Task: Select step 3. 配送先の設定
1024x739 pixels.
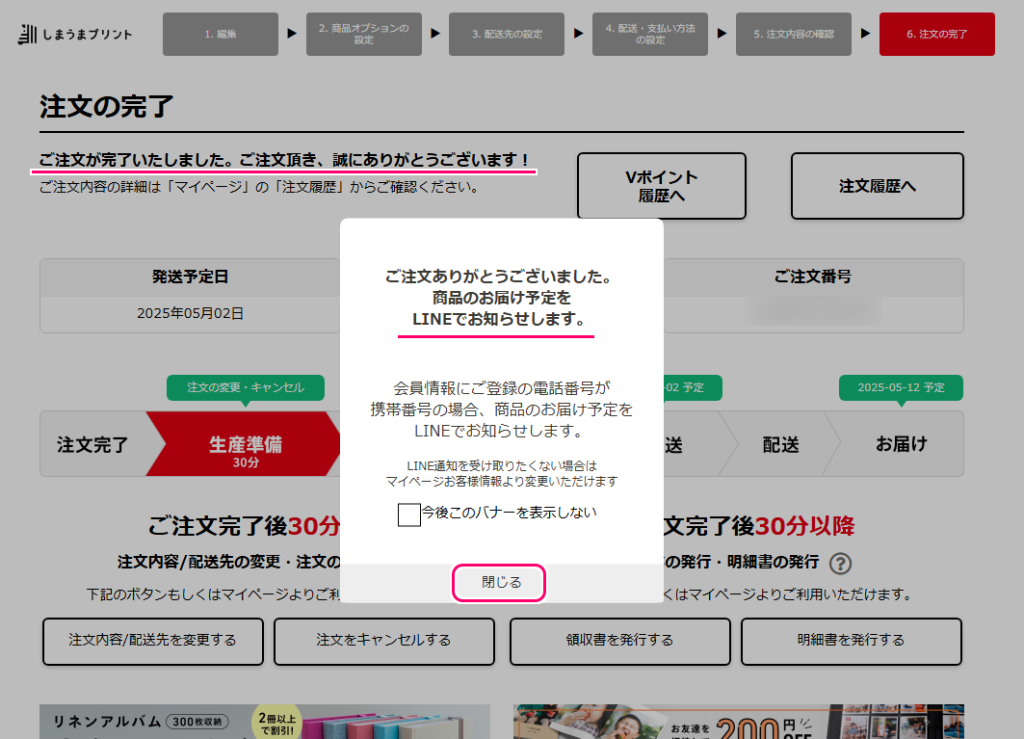Action: pyautogui.click(x=507, y=34)
